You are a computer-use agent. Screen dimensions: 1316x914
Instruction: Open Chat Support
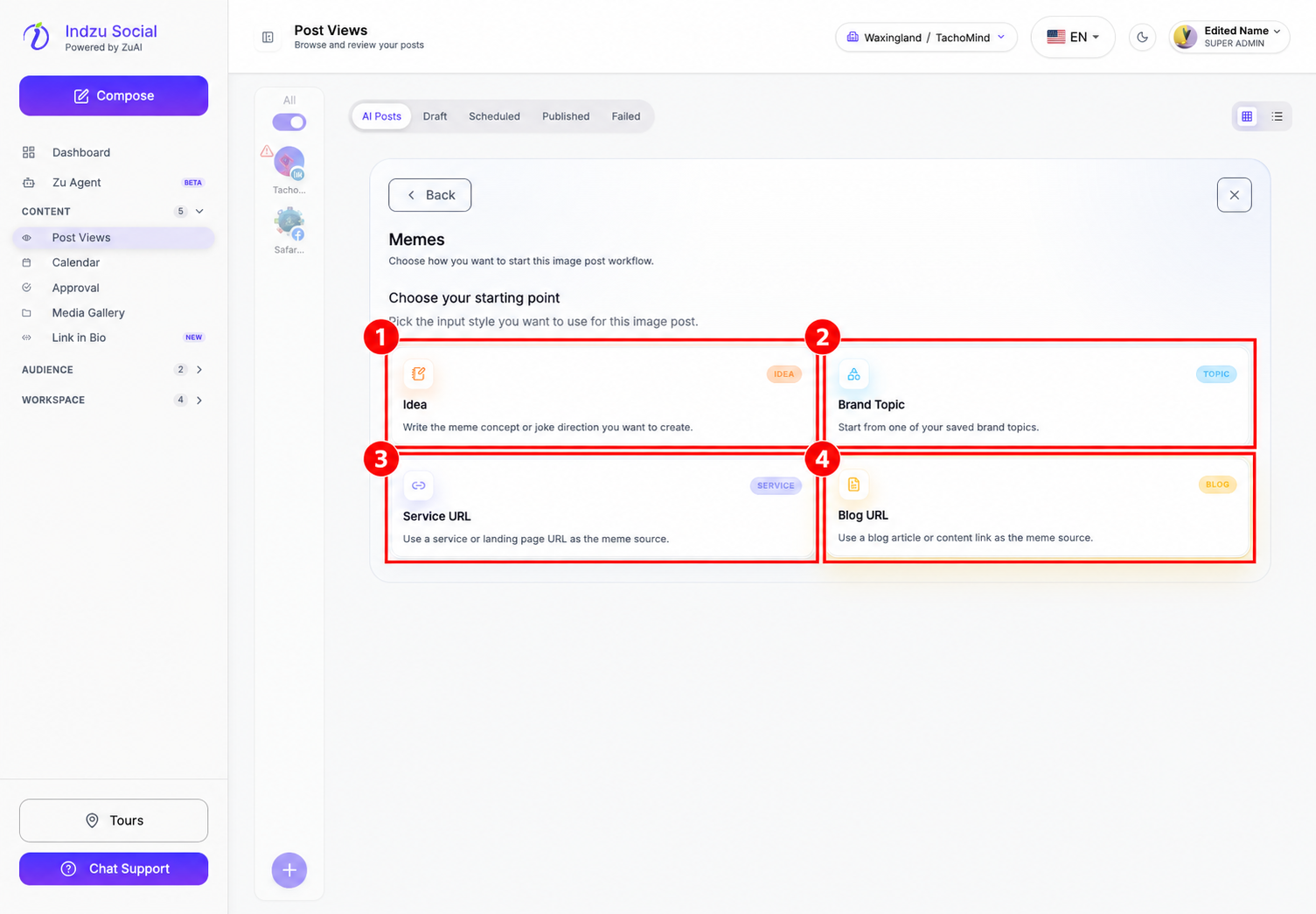[114, 869]
